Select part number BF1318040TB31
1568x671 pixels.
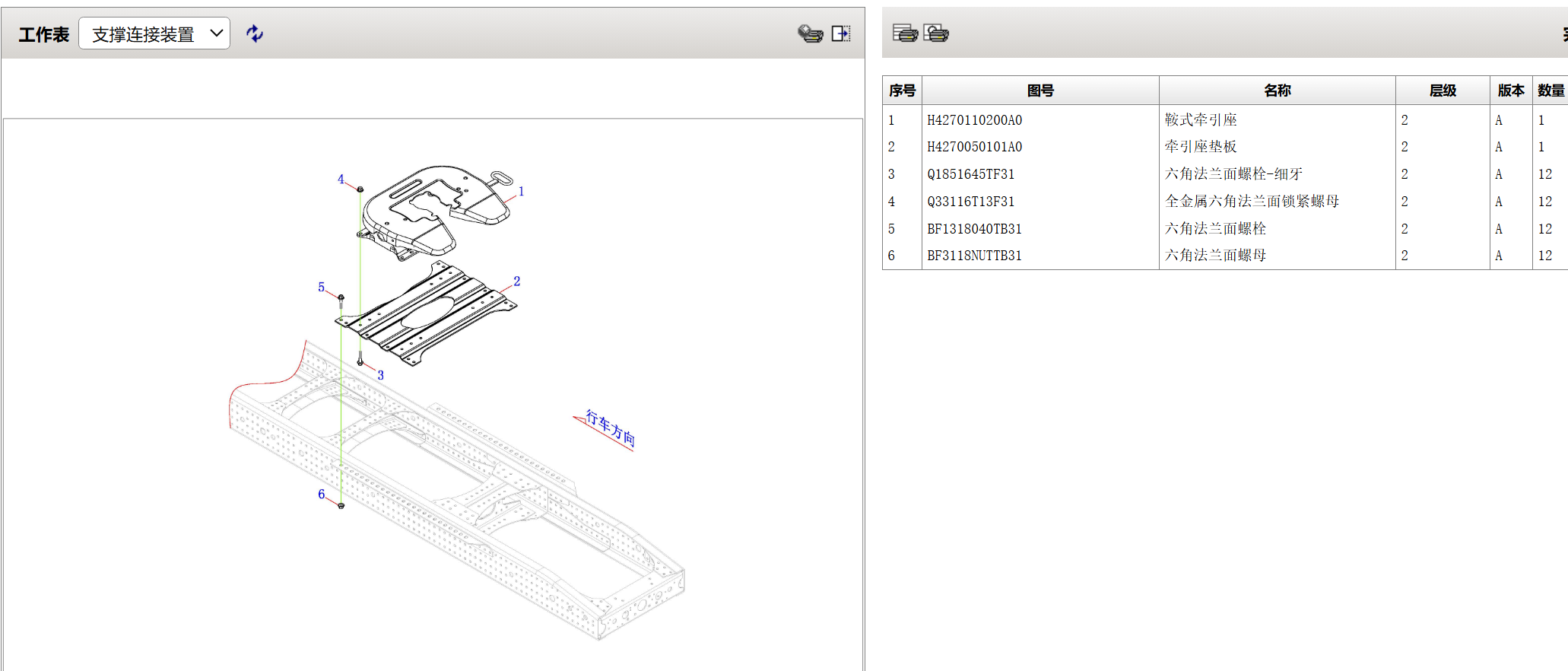pyautogui.click(x=974, y=229)
